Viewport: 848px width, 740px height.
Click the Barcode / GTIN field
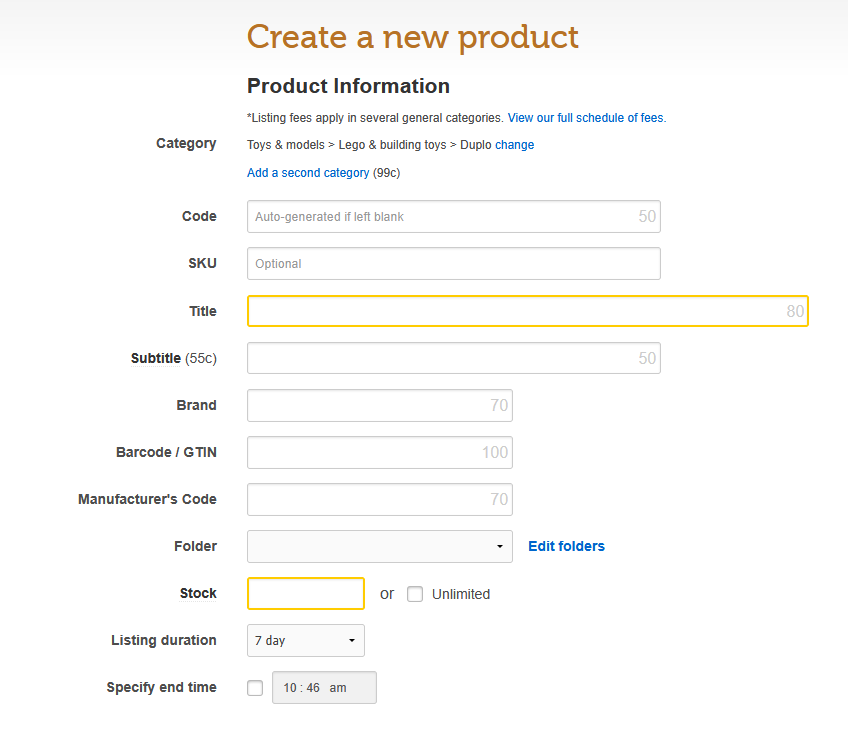coord(379,452)
